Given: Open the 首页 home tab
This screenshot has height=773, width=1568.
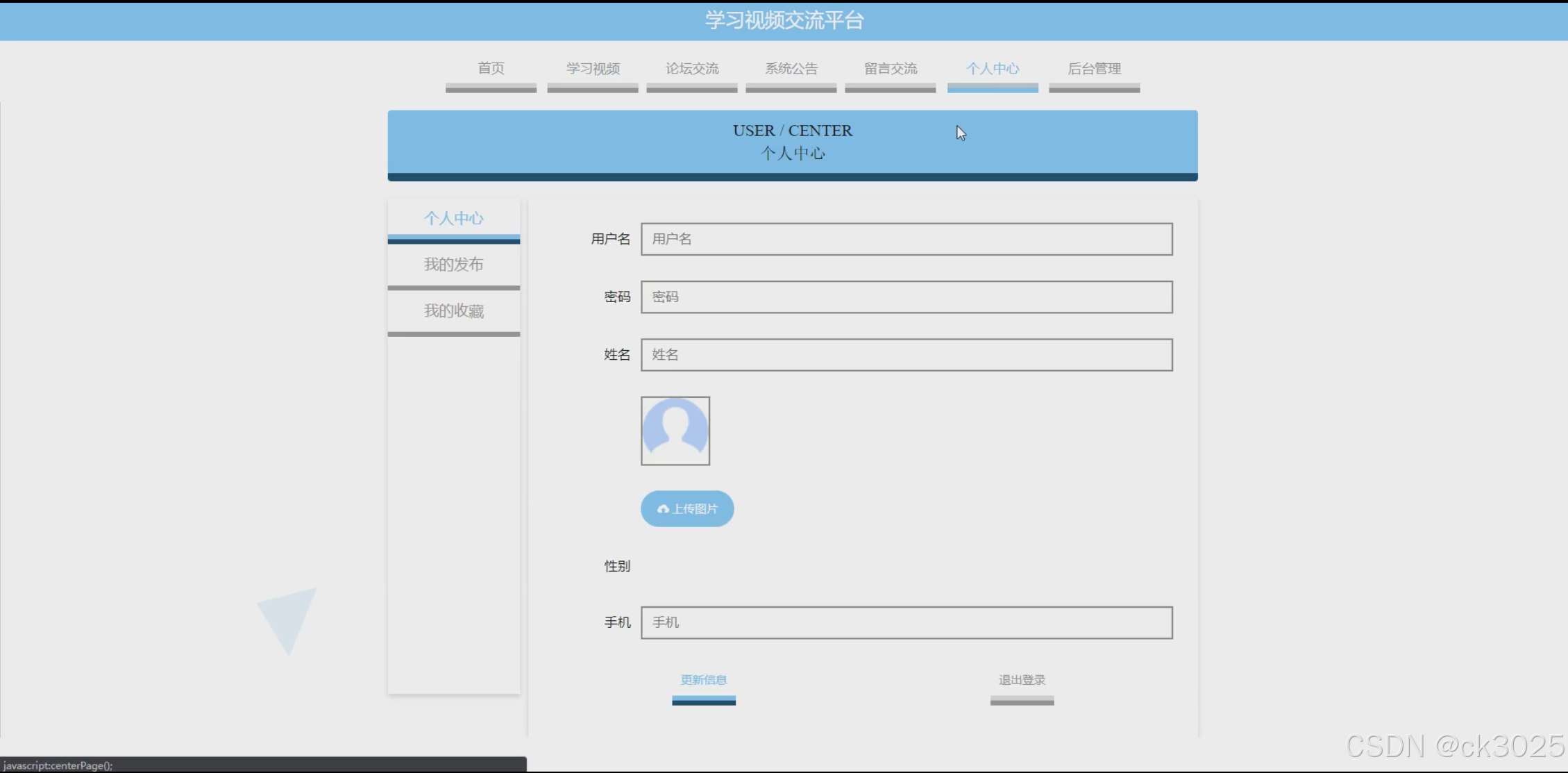Looking at the screenshot, I should coord(491,69).
